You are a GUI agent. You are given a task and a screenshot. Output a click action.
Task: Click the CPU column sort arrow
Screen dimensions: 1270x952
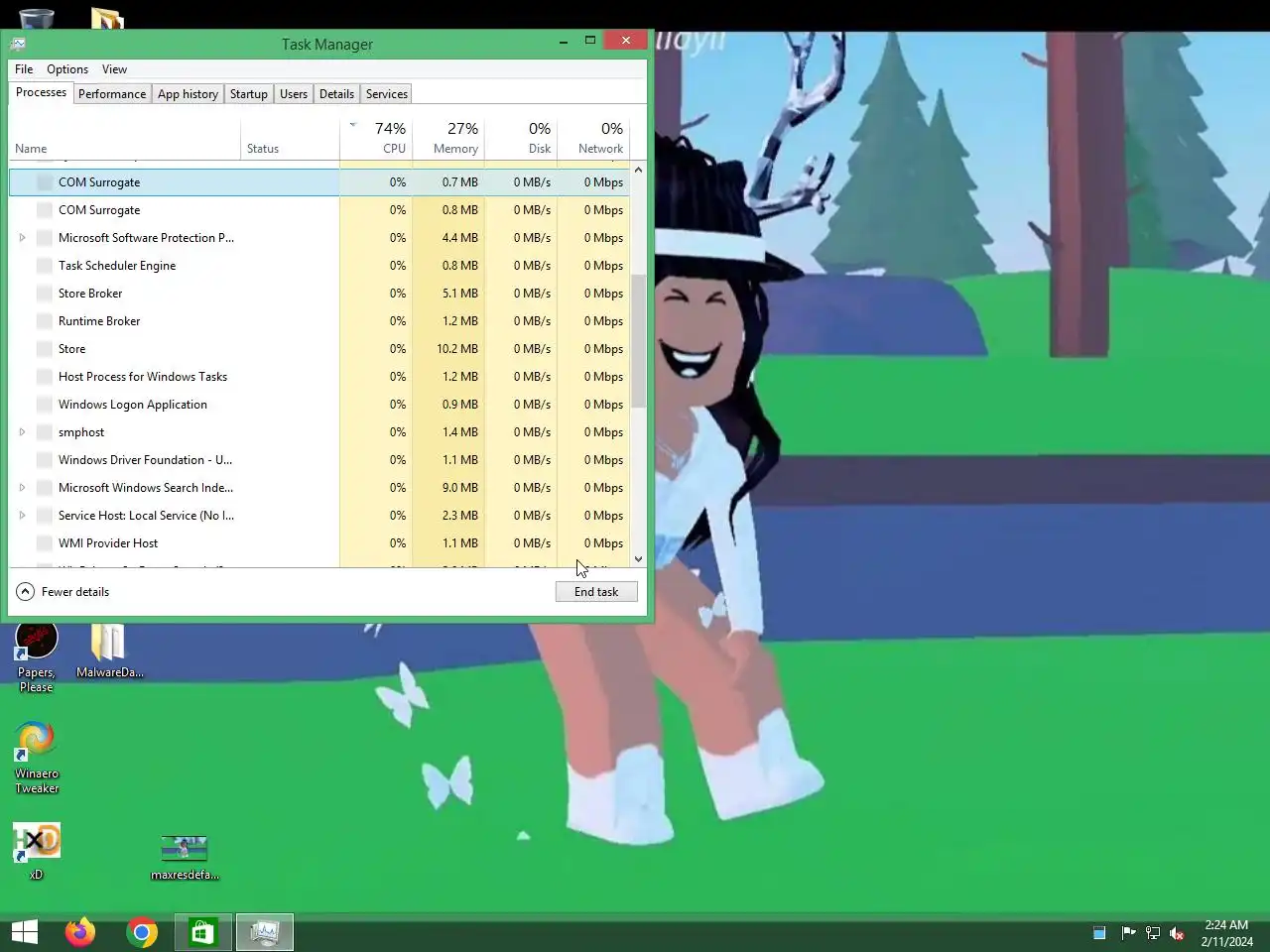tap(352, 125)
